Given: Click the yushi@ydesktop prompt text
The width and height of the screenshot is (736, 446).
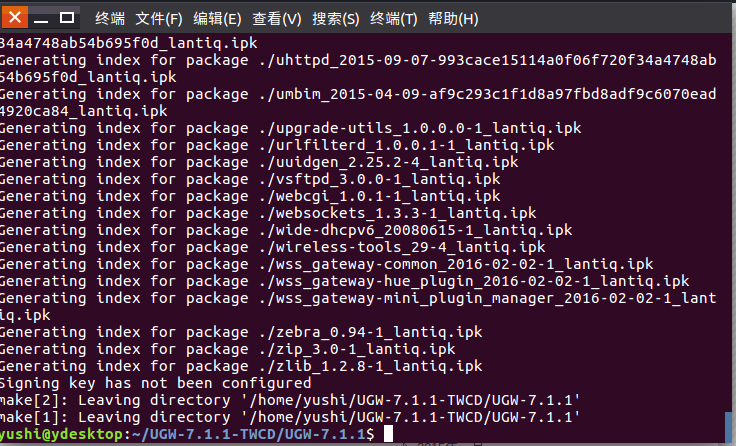Looking at the screenshot, I should coord(61,434).
